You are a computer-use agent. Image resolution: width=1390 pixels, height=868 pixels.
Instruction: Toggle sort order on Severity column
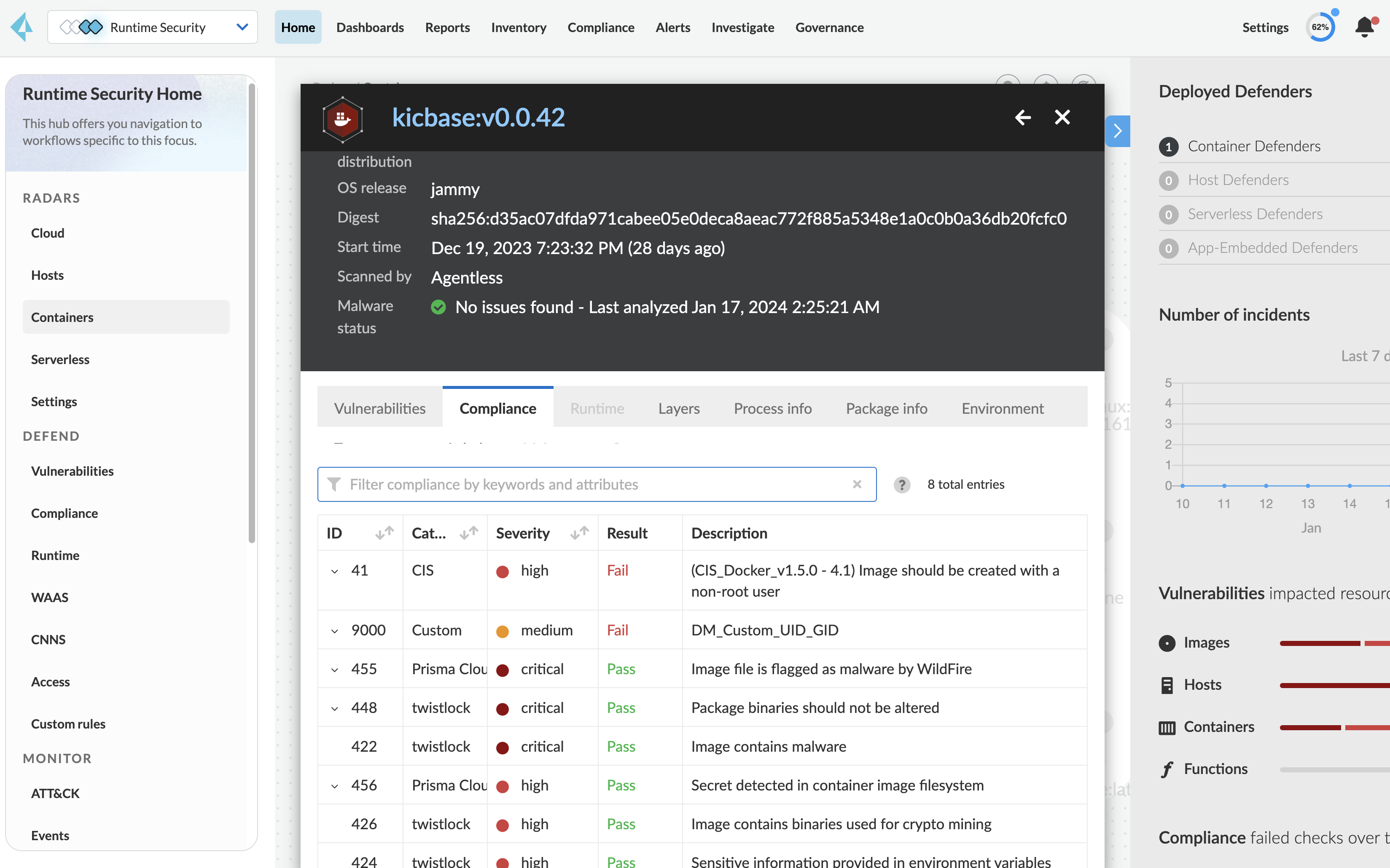tap(579, 533)
